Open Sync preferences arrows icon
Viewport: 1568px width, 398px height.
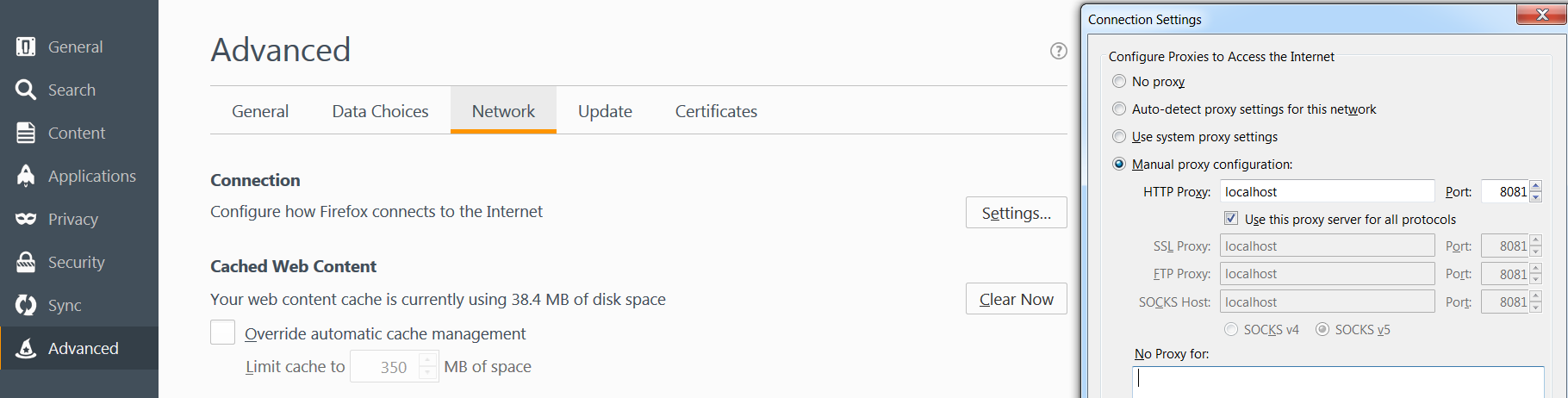pos(26,305)
